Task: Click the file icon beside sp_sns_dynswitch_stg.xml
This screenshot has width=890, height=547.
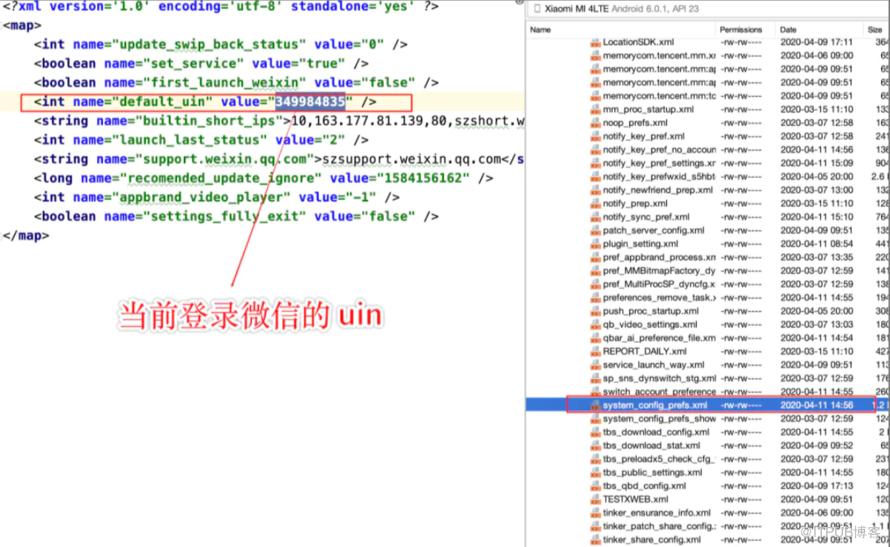Action: click(x=595, y=378)
